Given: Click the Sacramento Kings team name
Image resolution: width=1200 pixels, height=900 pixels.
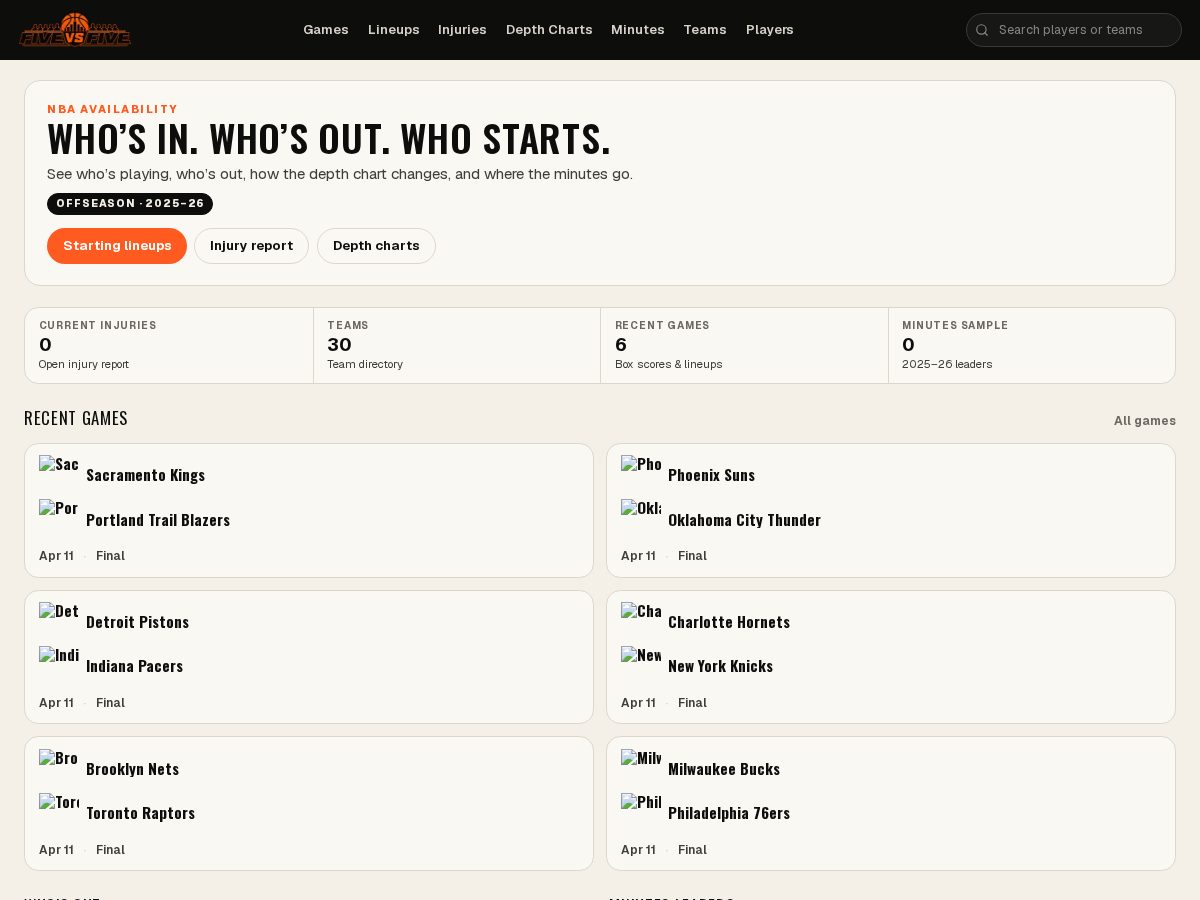Looking at the screenshot, I should pyautogui.click(x=146, y=475).
